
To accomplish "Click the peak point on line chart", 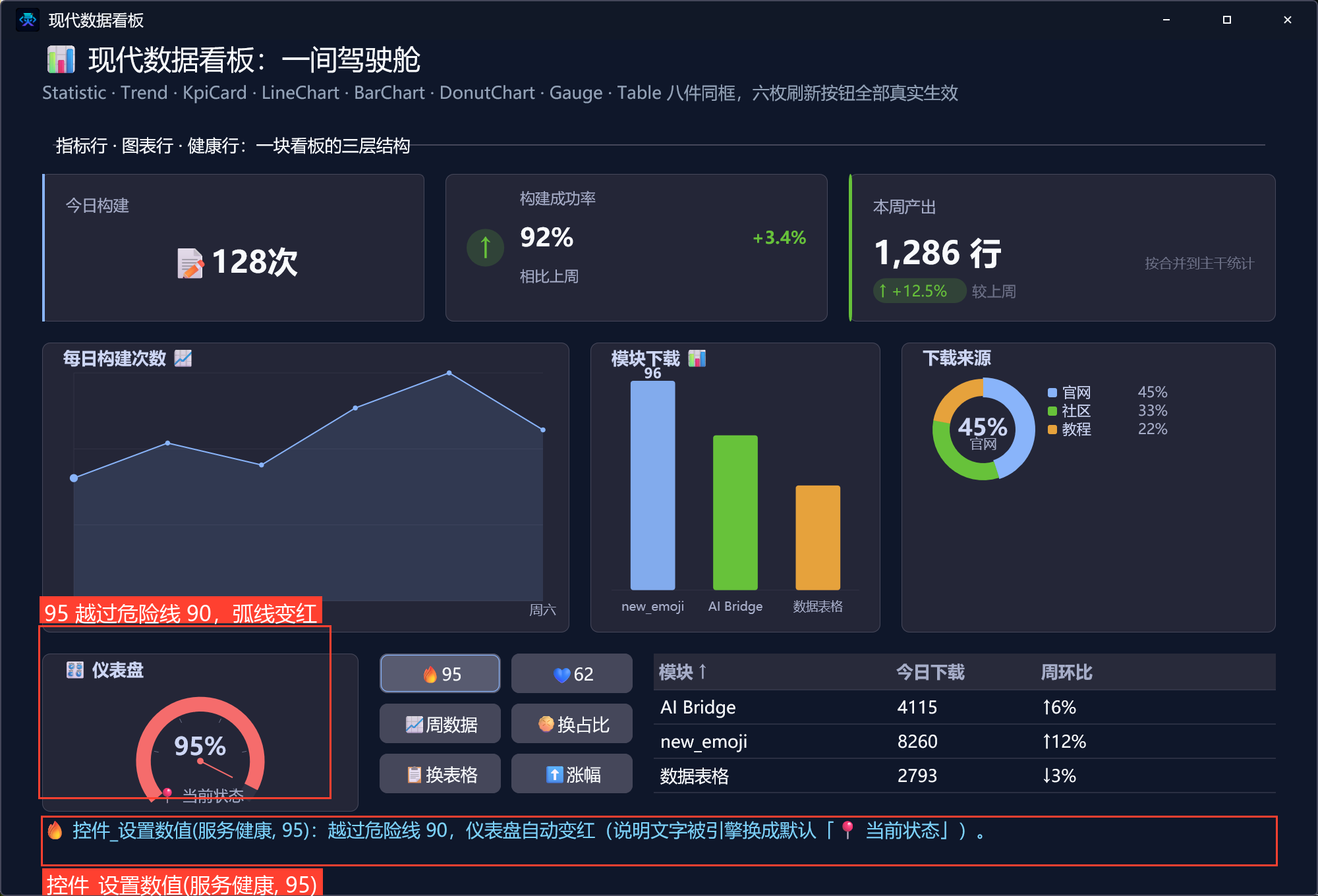I will pyautogui.click(x=449, y=373).
